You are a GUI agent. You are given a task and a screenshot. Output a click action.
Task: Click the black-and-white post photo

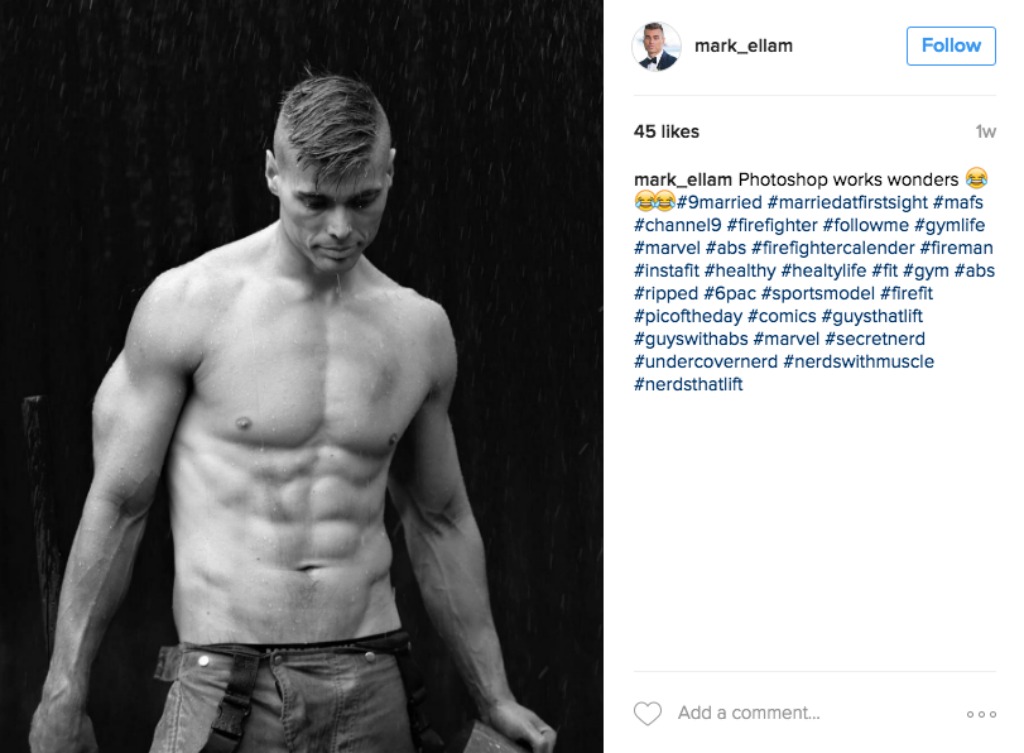[x=302, y=376]
